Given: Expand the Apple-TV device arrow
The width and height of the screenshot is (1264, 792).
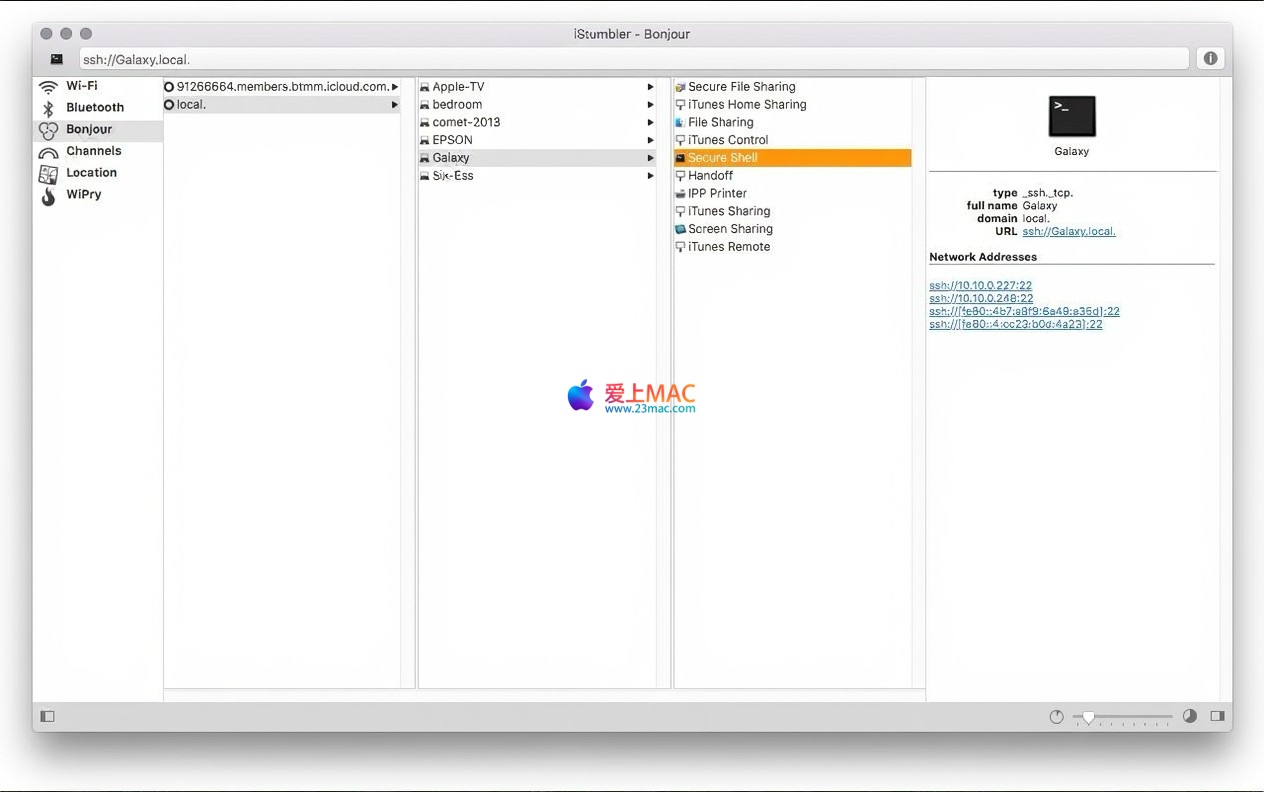Looking at the screenshot, I should pos(651,88).
